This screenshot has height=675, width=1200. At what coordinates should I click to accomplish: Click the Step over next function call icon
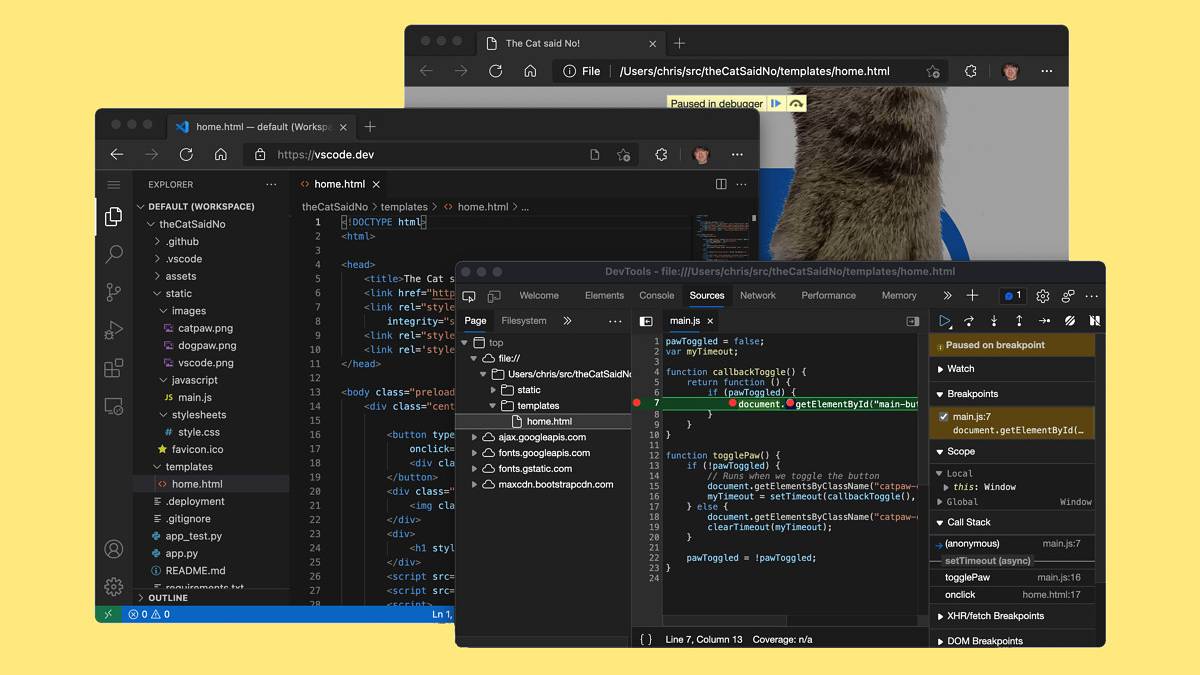point(969,321)
